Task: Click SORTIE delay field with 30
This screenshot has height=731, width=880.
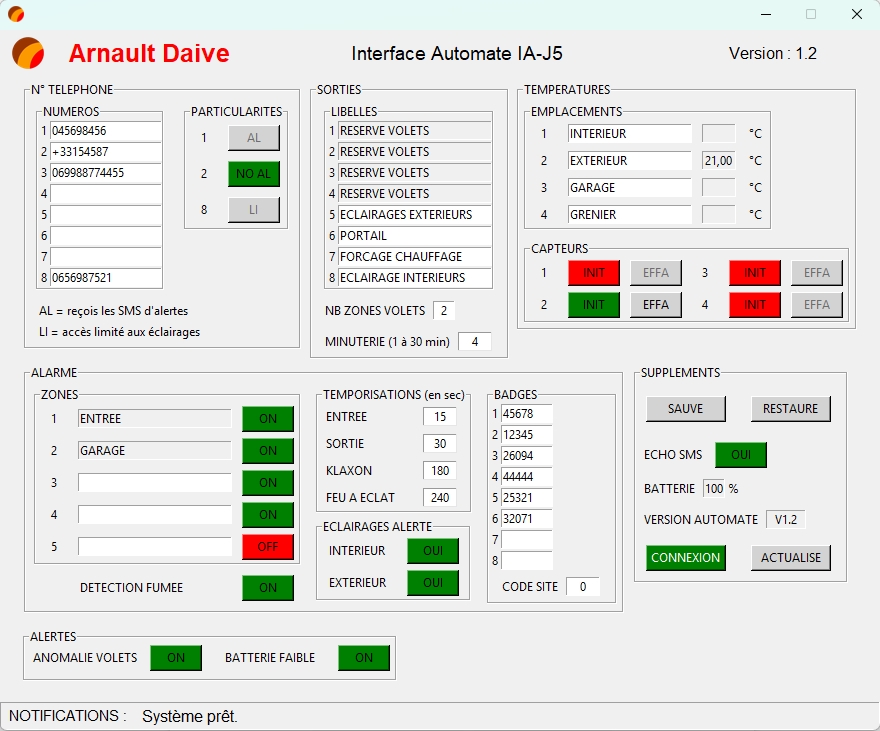Action: click(439, 444)
